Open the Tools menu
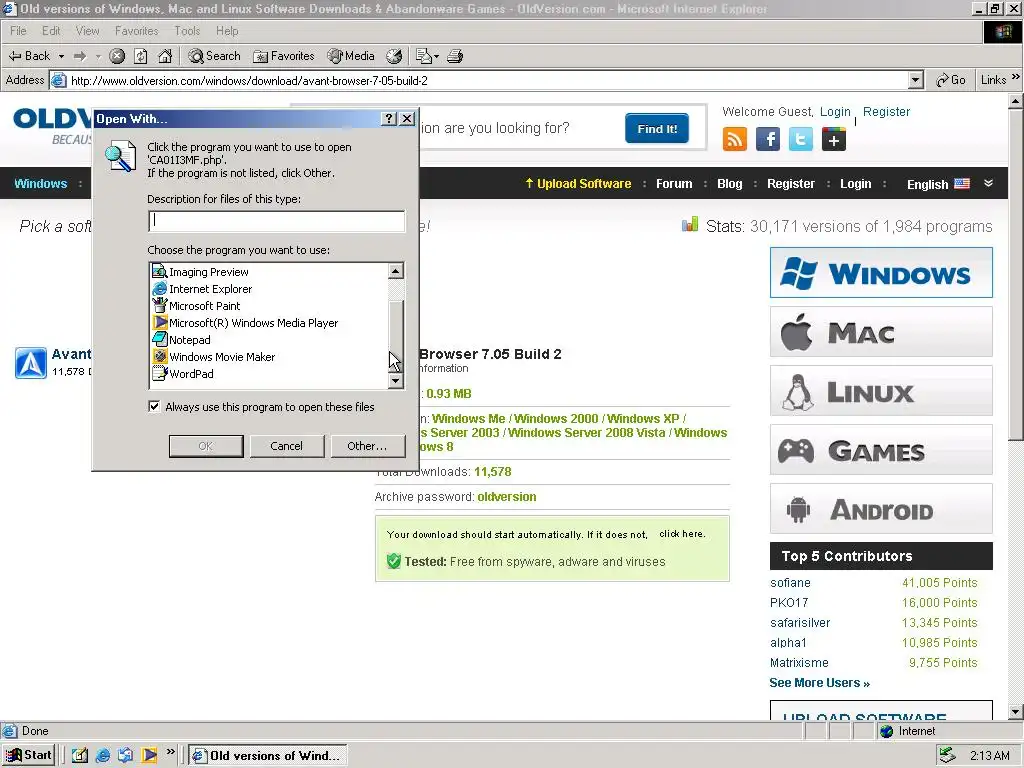Screen dimensions: 1024x768 187,31
